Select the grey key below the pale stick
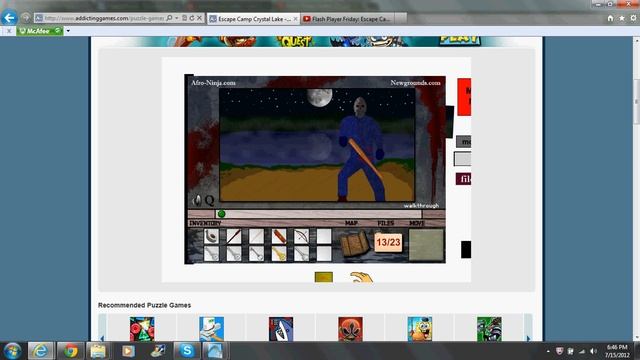Screen dimensions: 640x360 click(256, 254)
